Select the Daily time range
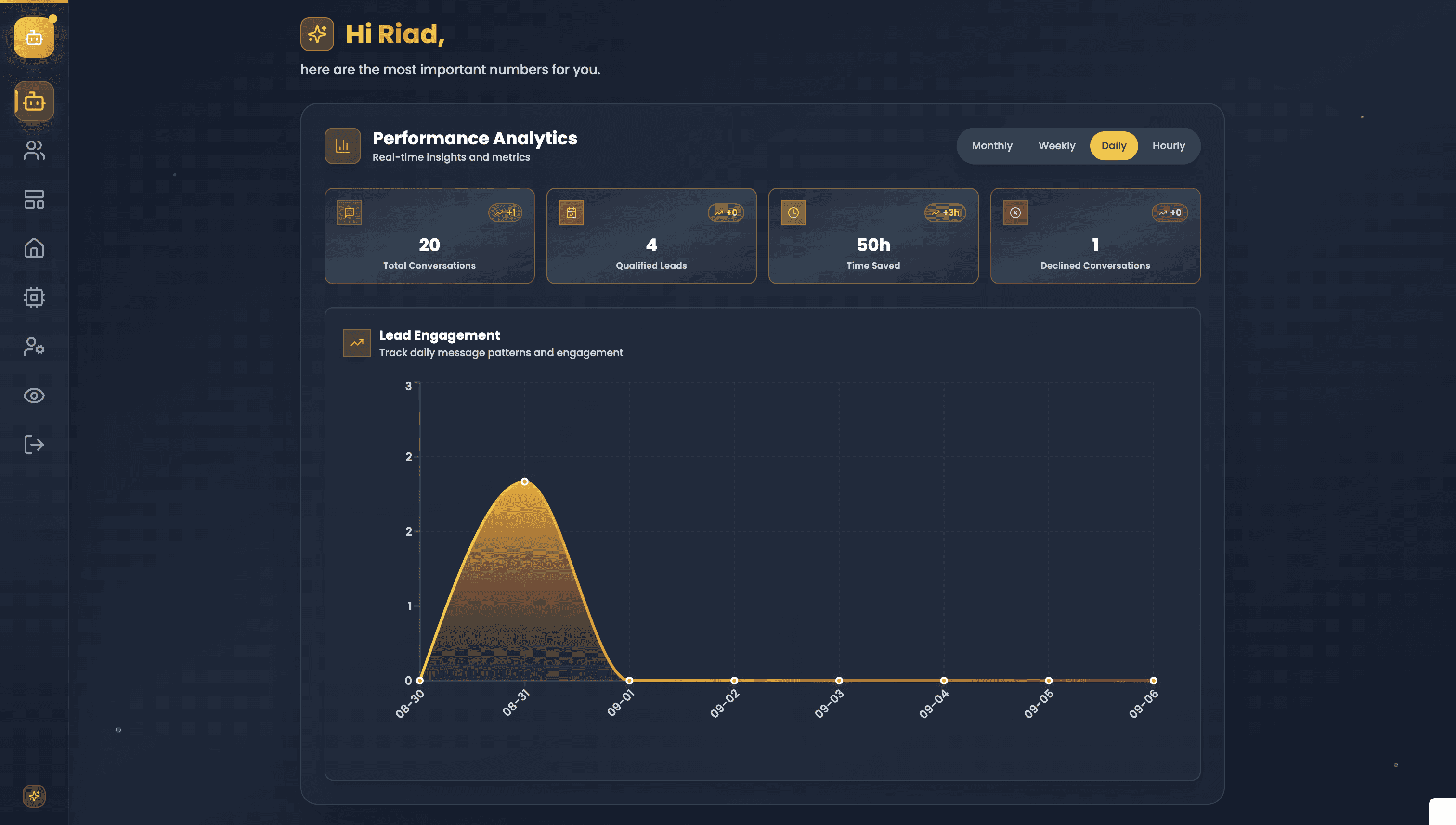Viewport: 1456px width, 825px height. 1113,146
